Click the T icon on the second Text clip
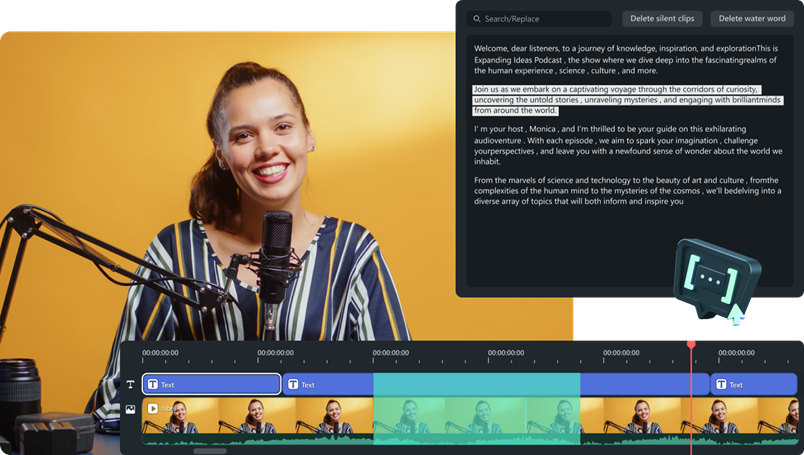This screenshot has width=804, height=455. (293, 384)
